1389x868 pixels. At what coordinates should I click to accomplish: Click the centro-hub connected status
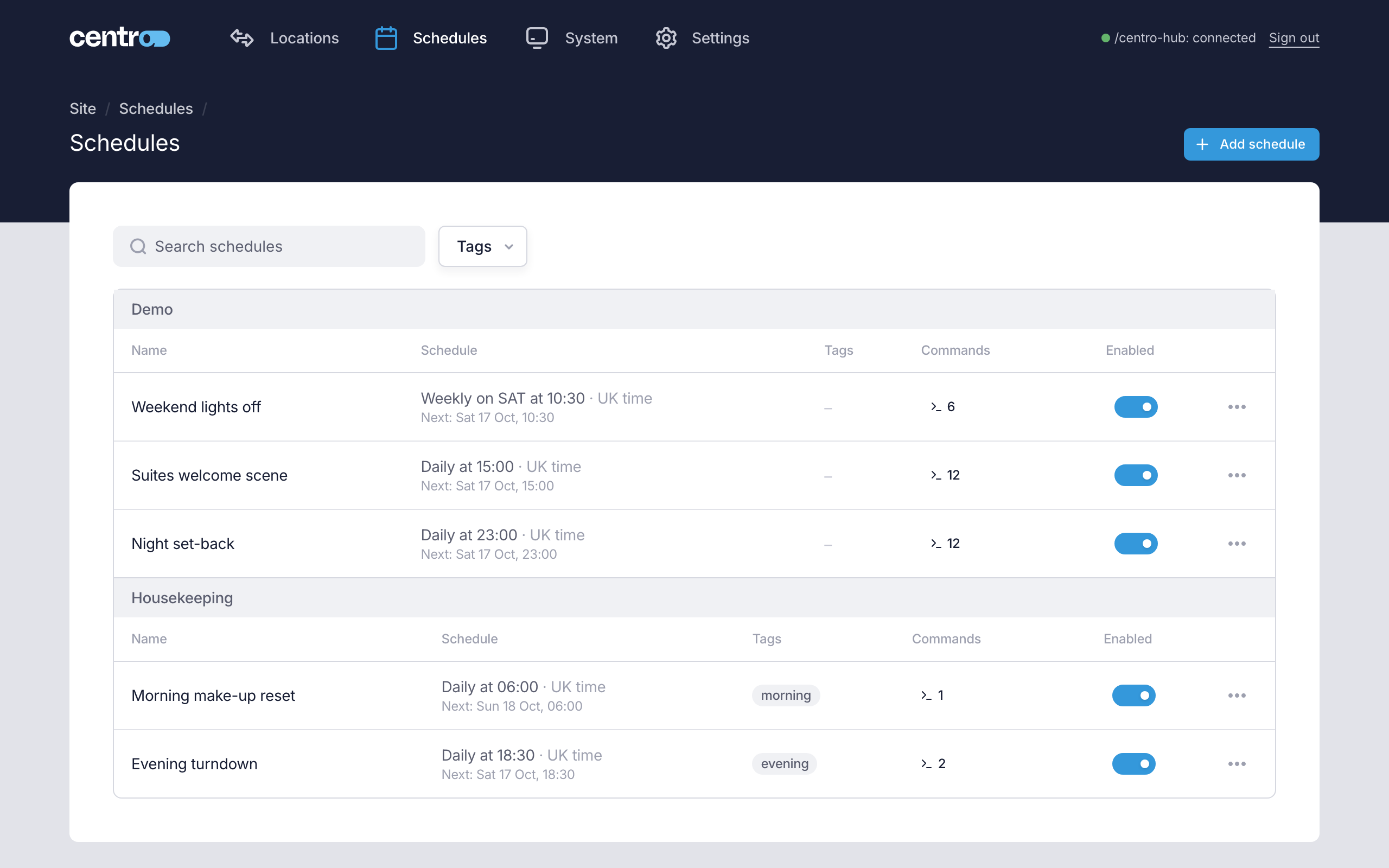[1178, 38]
